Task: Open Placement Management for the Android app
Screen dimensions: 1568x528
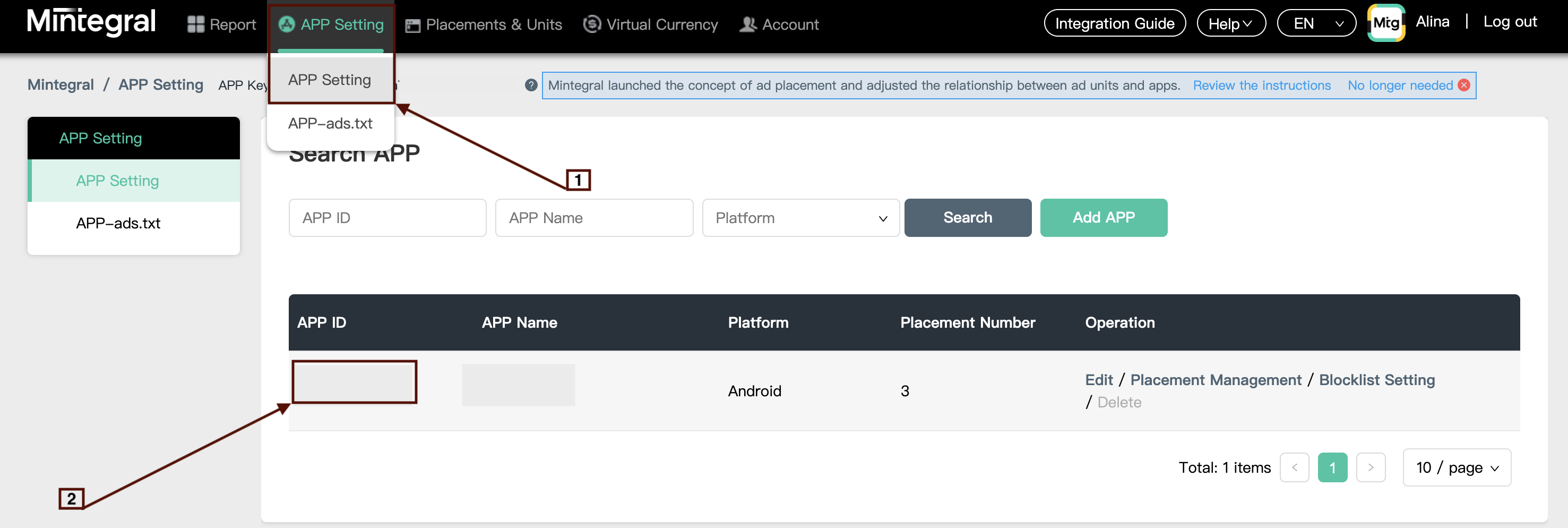Action: pos(1215,380)
